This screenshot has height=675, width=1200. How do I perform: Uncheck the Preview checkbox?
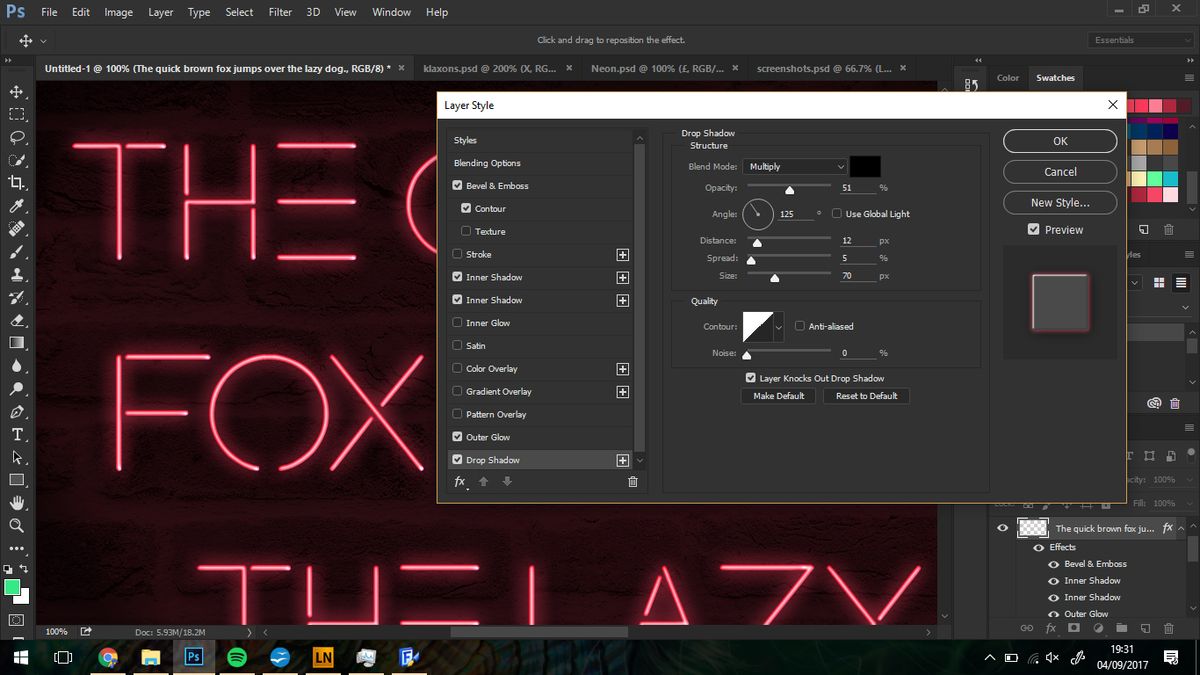click(x=1034, y=229)
